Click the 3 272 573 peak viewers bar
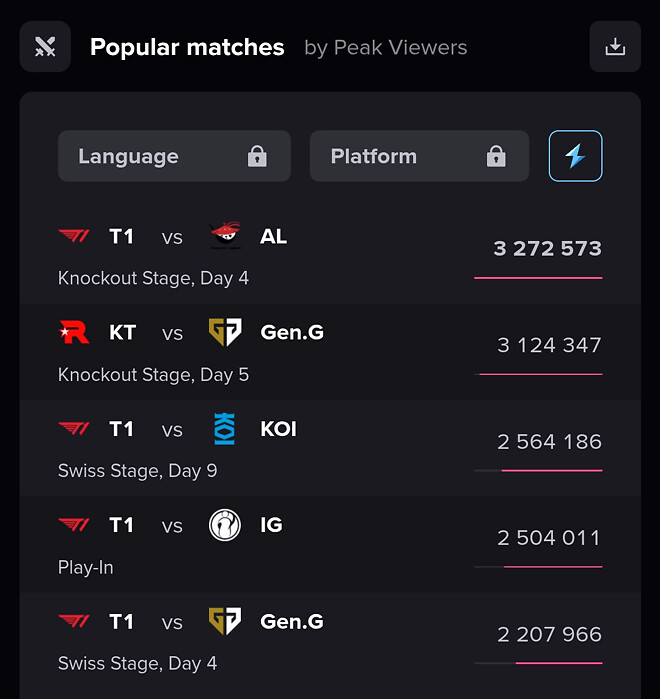660x699 pixels. tap(538, 277)
